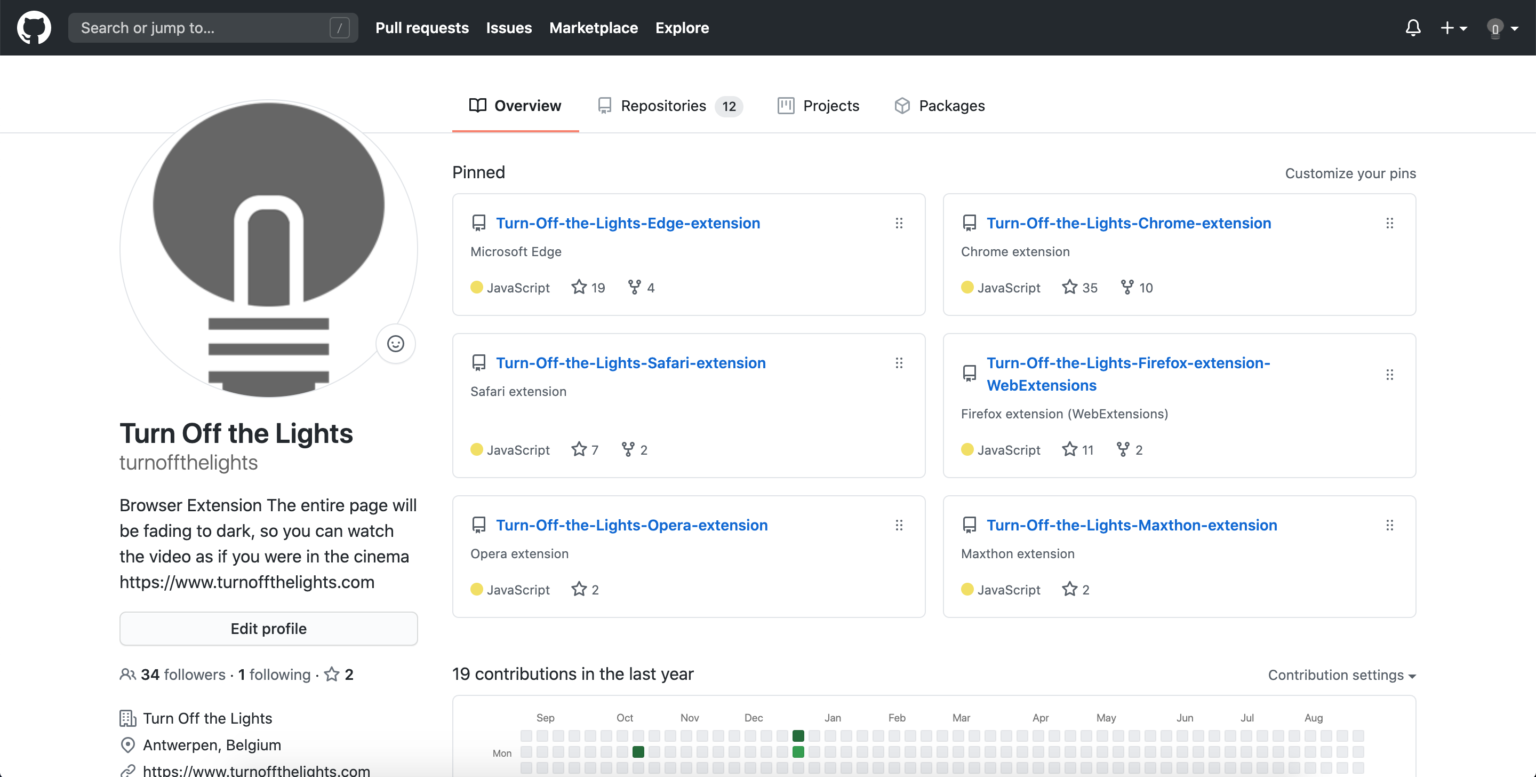Grab the drag handle on Safari-extension card
This screenshot has height=777, width=1536.
(899, 363)
